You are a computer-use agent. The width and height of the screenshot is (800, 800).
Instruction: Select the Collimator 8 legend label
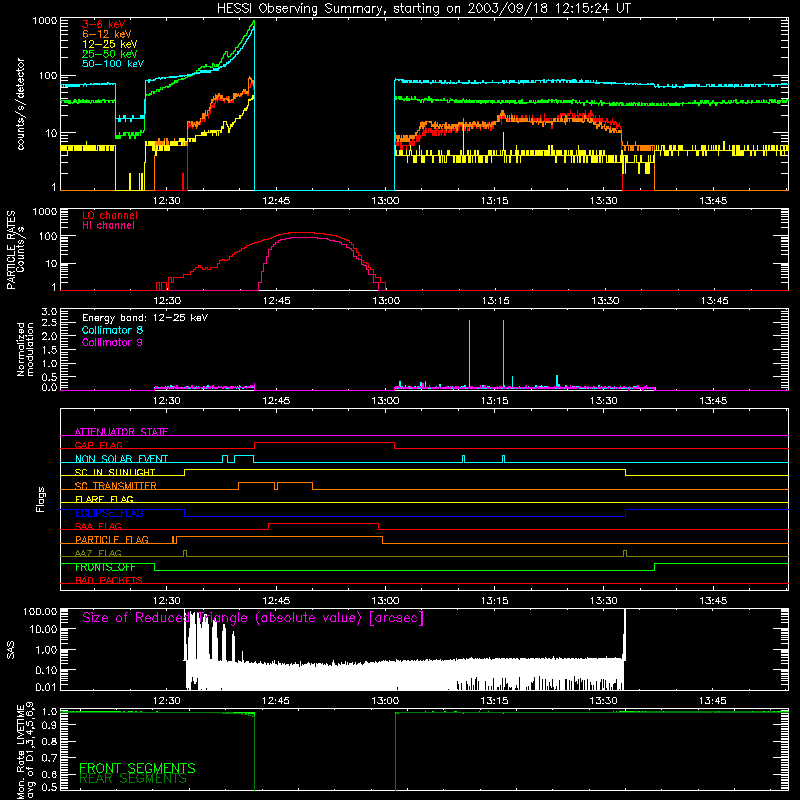coord(112,330)
